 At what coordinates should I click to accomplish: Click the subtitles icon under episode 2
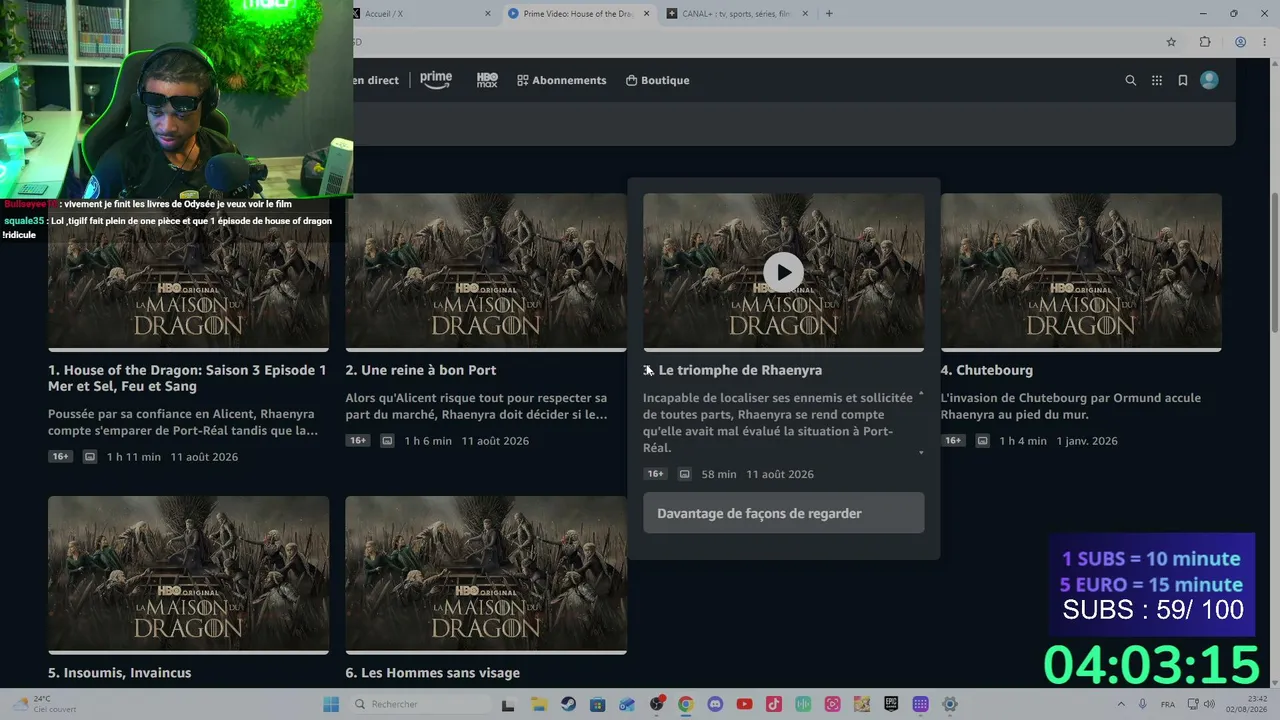(387, 441)
